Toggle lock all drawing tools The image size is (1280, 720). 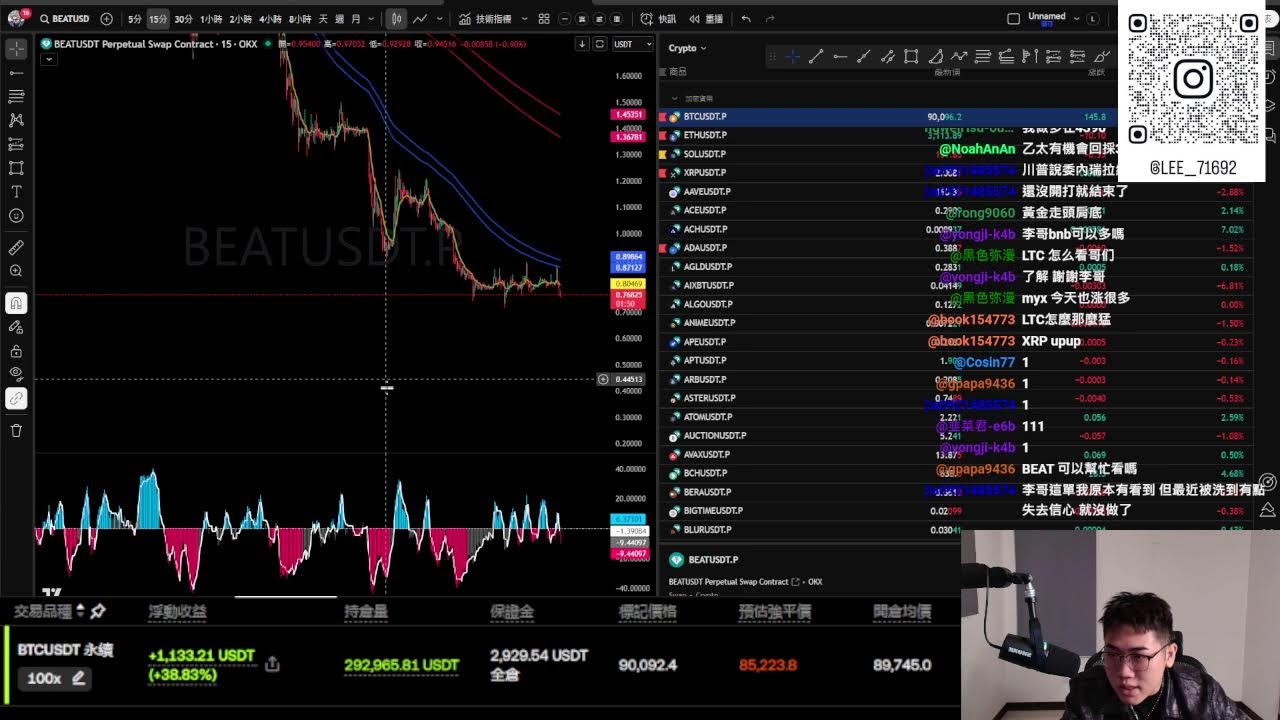coord(16,351)
